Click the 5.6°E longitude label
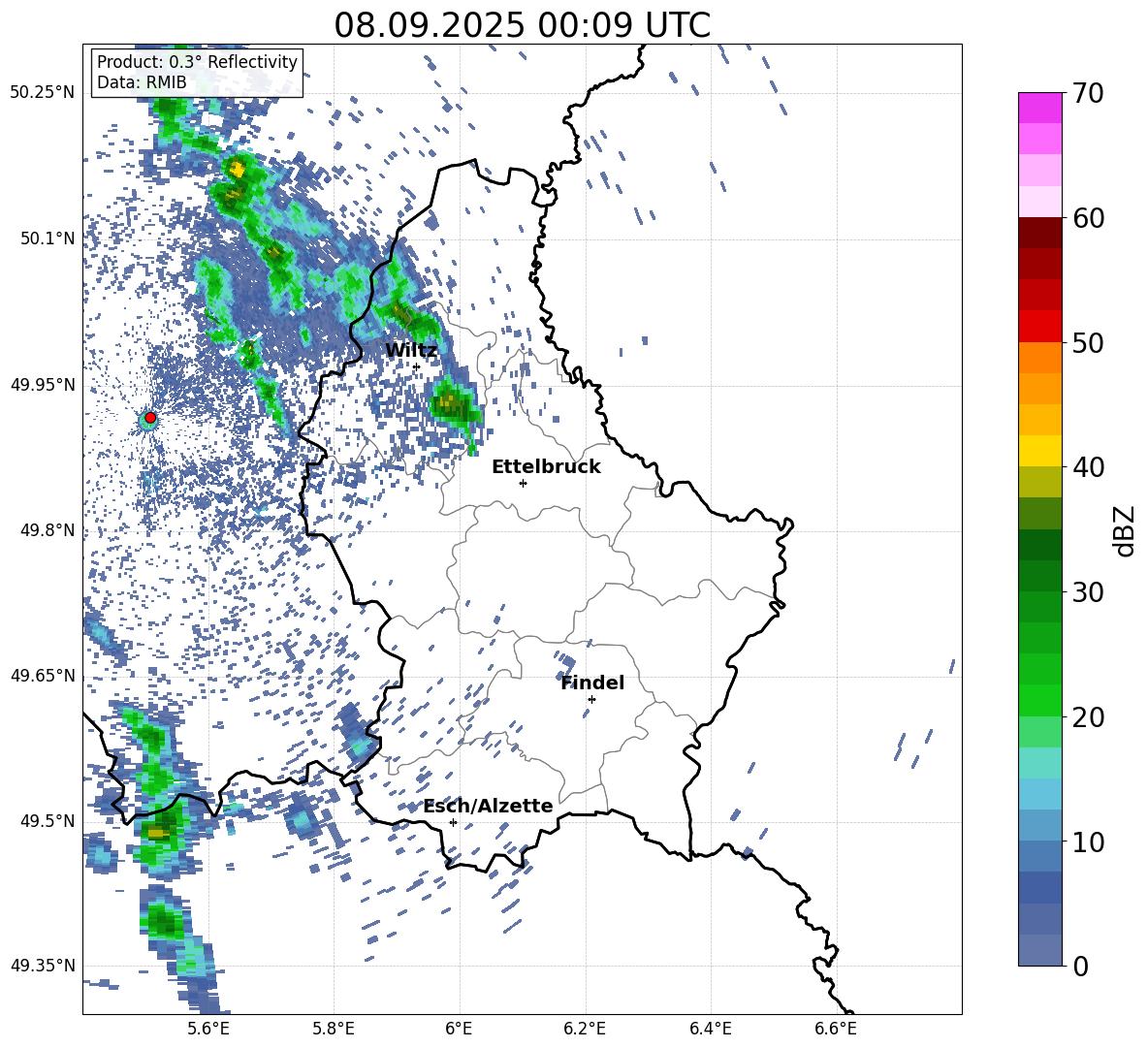This screenshot has width=1148, height=1048. pos(207,1029)
